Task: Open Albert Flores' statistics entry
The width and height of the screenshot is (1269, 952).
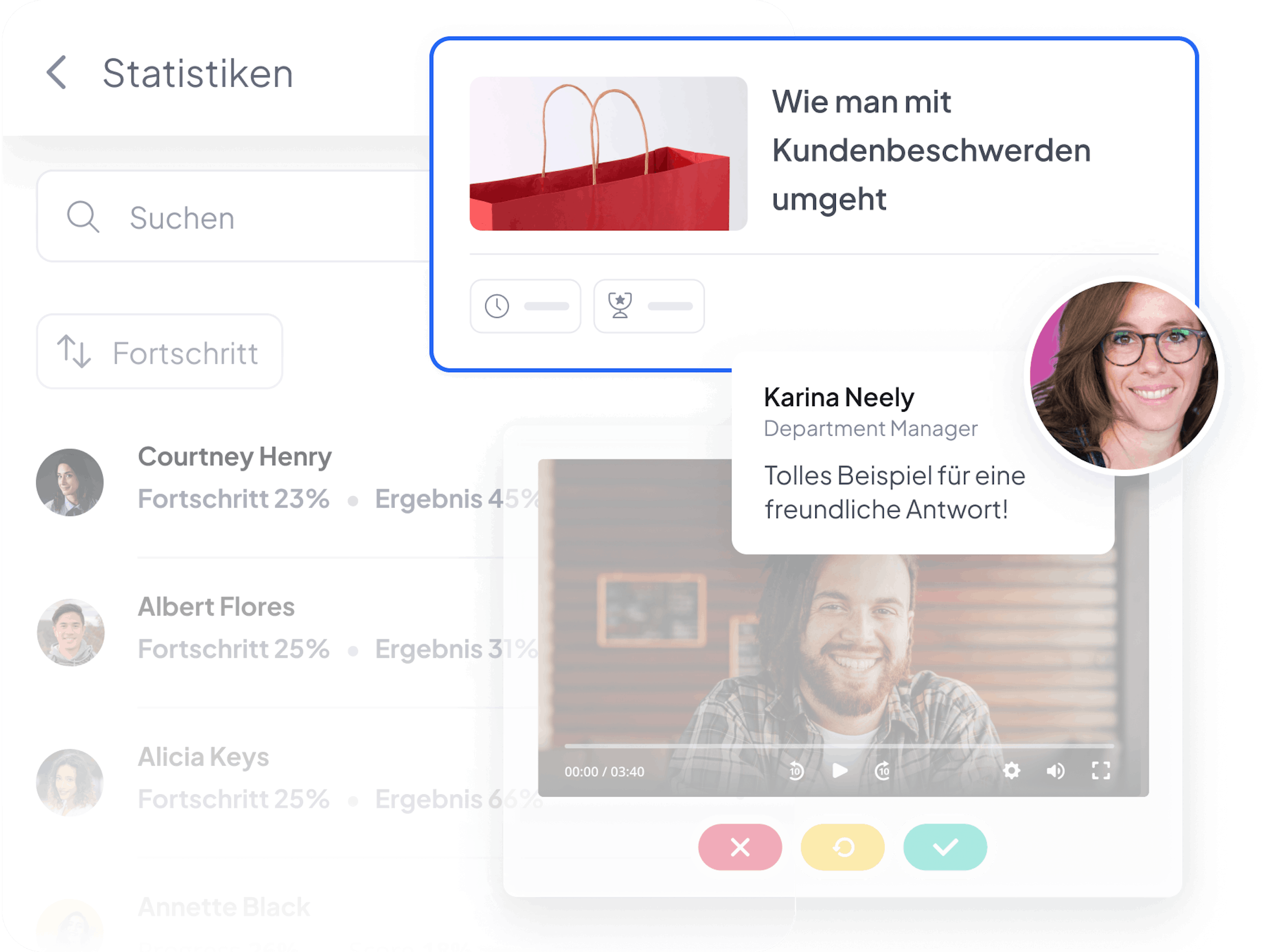Action: (x=216, y=607)
